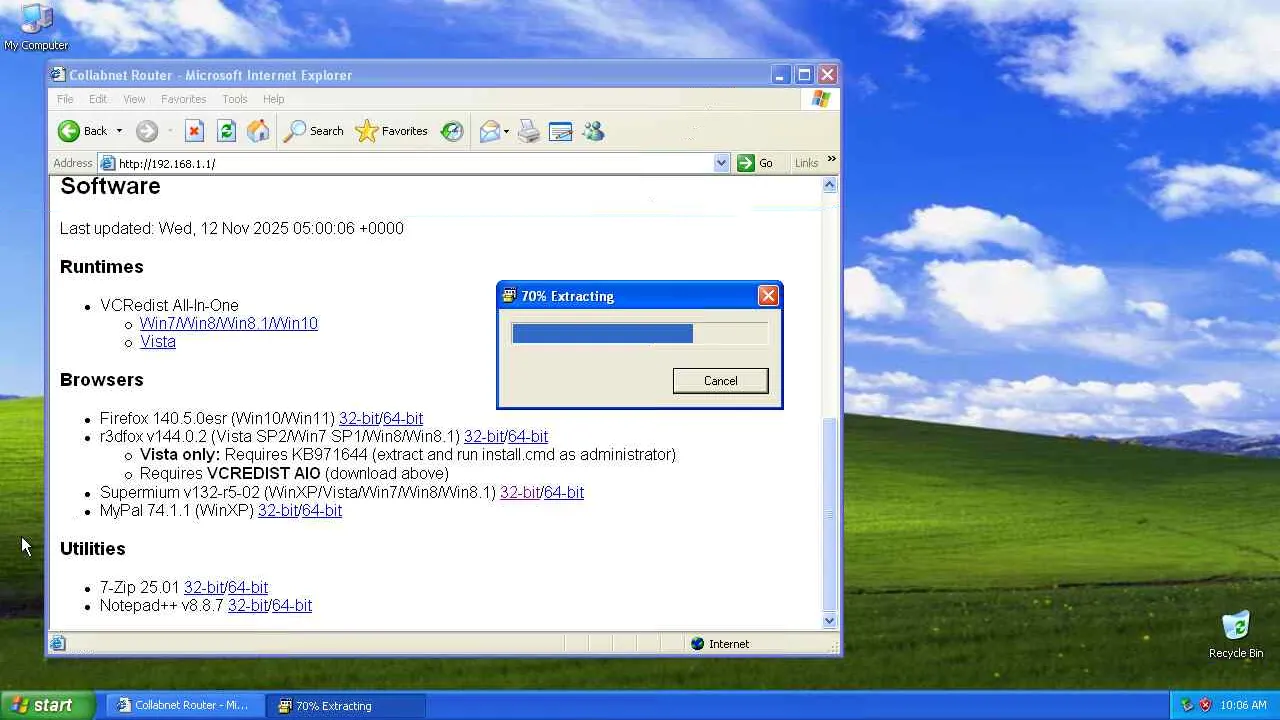Click the "Runtimes" heading
Viewport: 1280px width, 720px height.
pyautogui.click(x=102, y=267)
